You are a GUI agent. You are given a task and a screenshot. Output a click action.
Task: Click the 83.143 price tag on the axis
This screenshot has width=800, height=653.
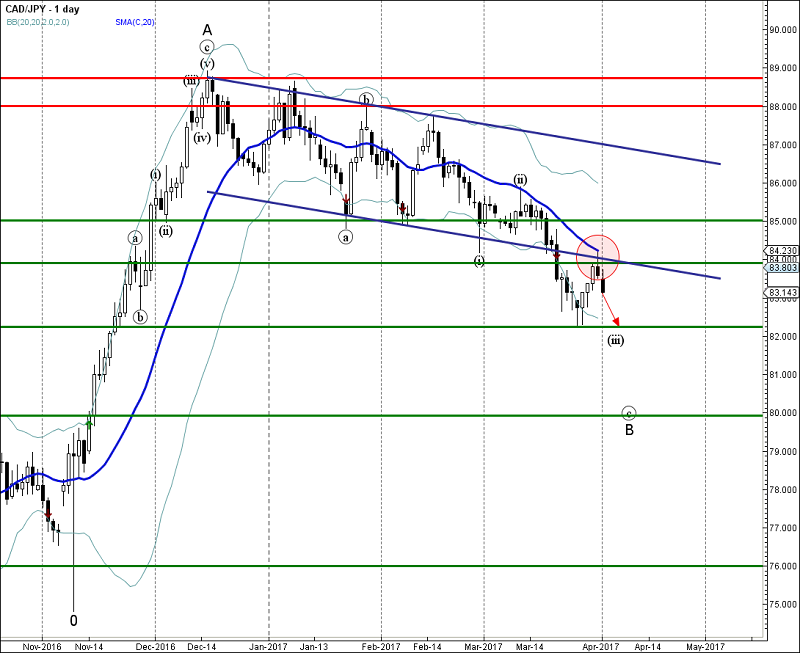tap(782, 293)
